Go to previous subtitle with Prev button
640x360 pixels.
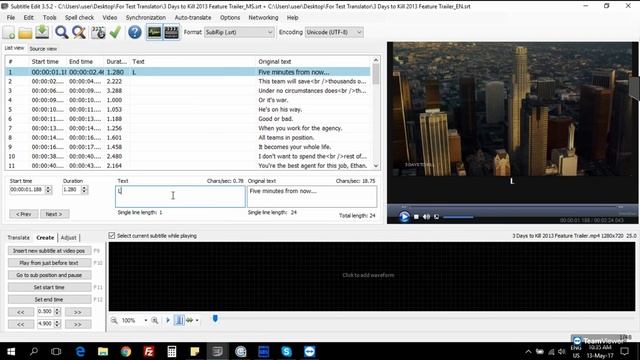(24, 214)
